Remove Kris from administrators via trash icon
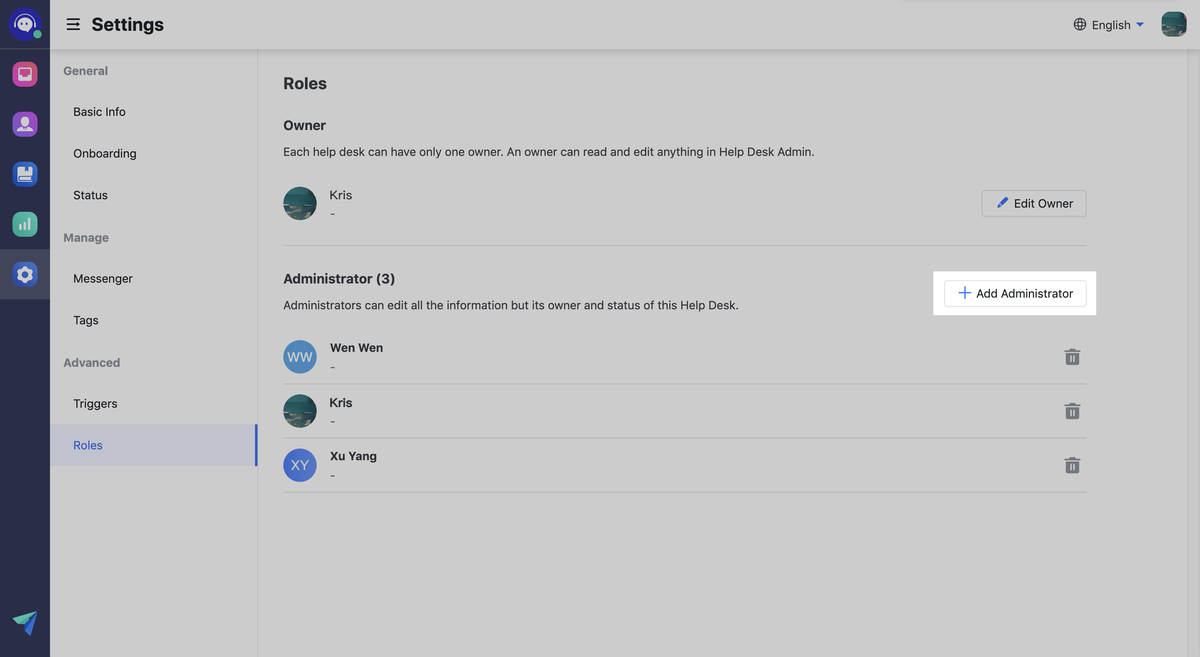Viewport: 1200px width, 657px height. pos(1072,411)
